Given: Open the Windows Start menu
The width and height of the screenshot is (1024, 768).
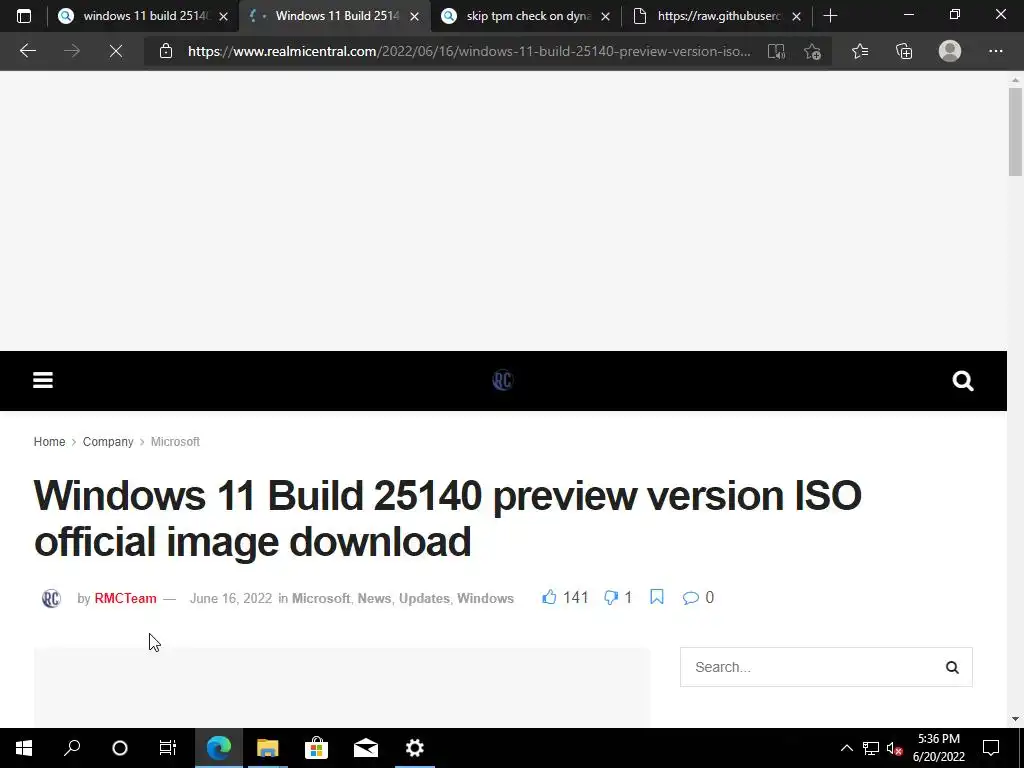Looking at the screenshot, I should point(24,748).
